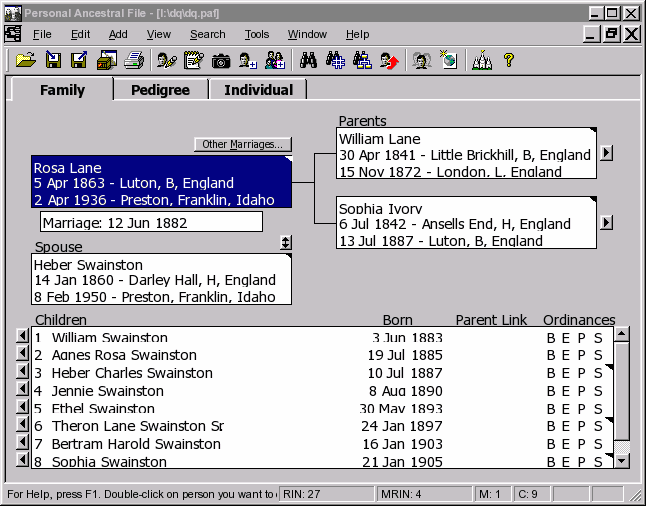Image resolution: width=646 pixels, height=506 pixels.
Task: Click the children list scroll up arrow
Action: tap(622, 334)
